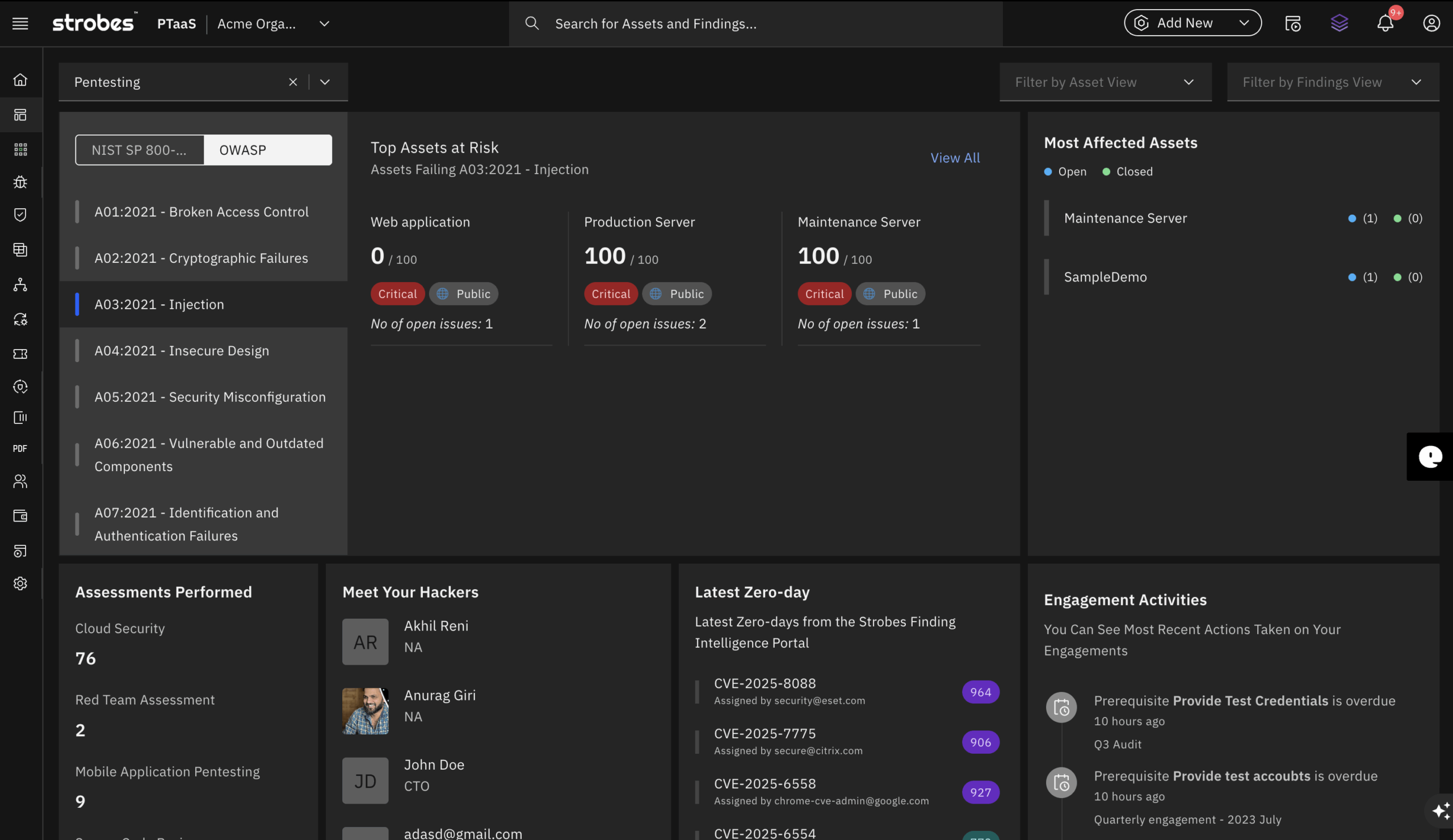Viewport: 1453px width, 840px height.
Task: Expand the Add New dropdown
Action: coord(1192,24)
